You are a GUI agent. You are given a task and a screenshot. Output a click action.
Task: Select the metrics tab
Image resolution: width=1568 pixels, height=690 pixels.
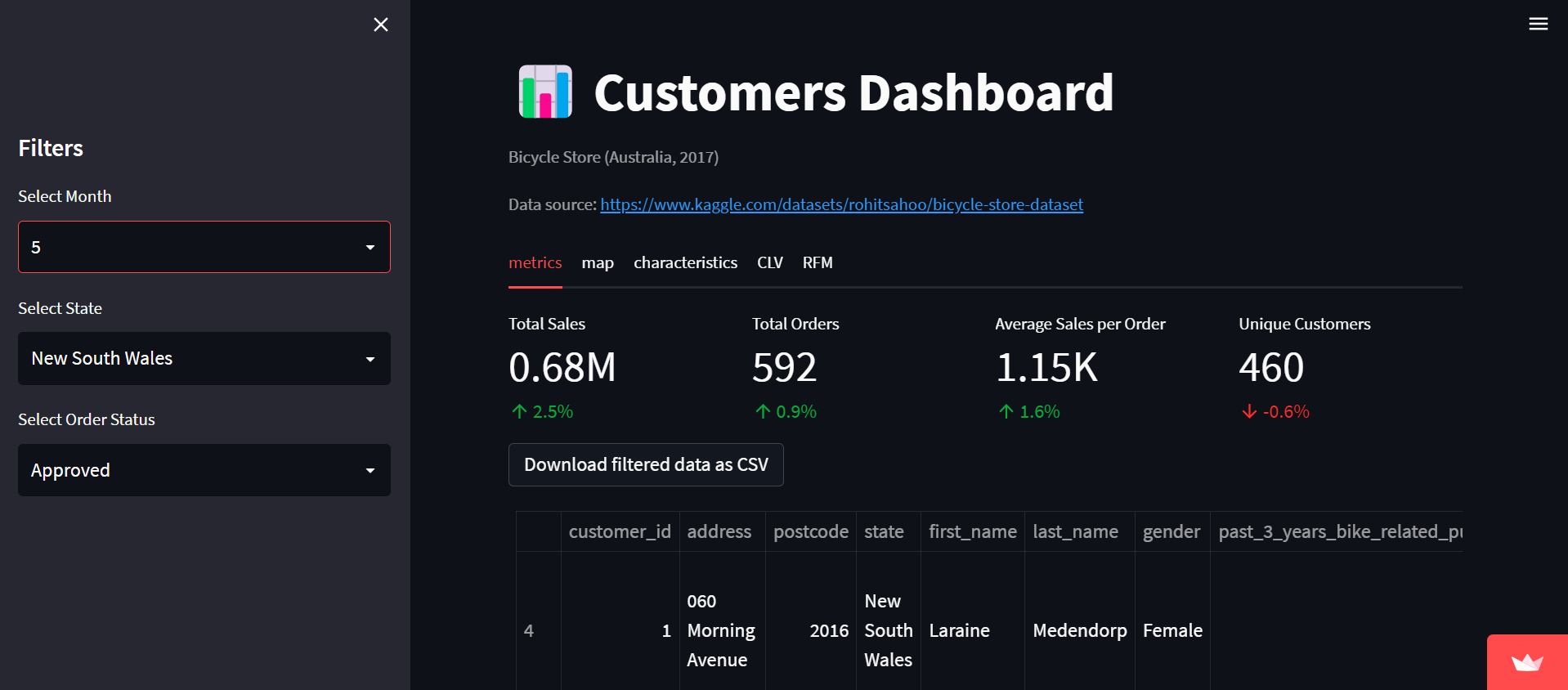click(x=535, y=262)
